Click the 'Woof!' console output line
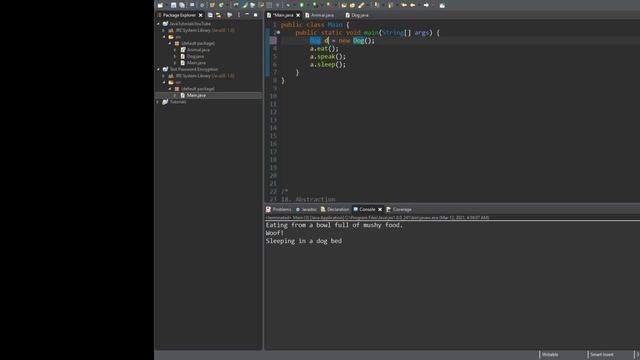The height and width of the screenshot is (360, 640). click(x=274, y=233)
